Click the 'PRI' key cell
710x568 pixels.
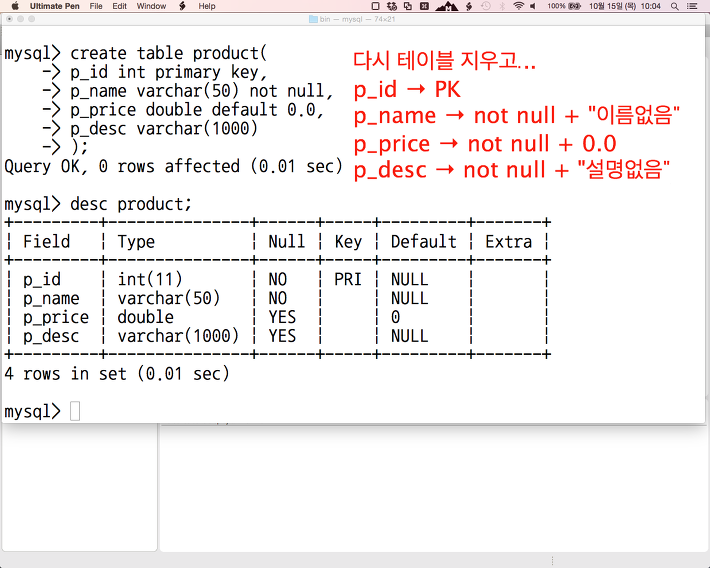tap(348, 279)
